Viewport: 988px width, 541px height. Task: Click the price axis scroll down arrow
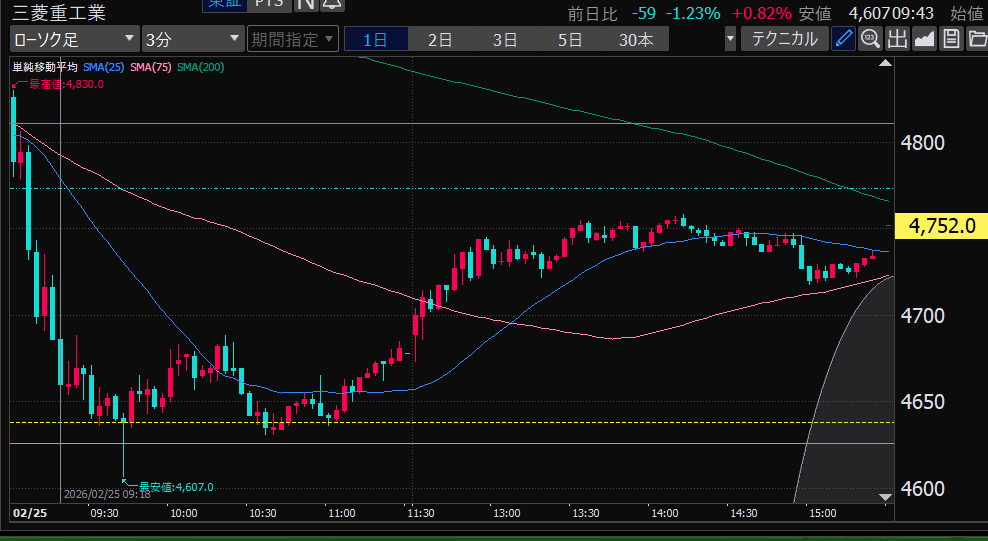click(884, 497)
